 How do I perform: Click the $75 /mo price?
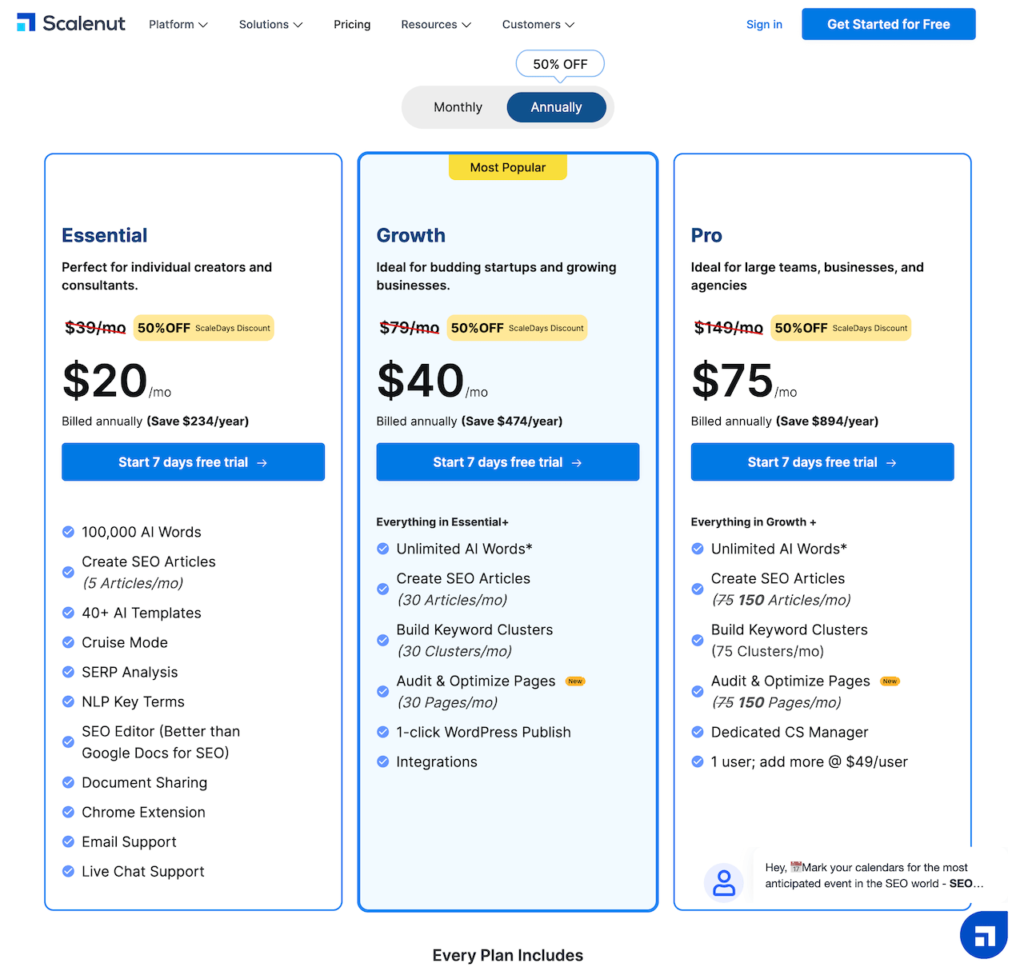[744, 381]
